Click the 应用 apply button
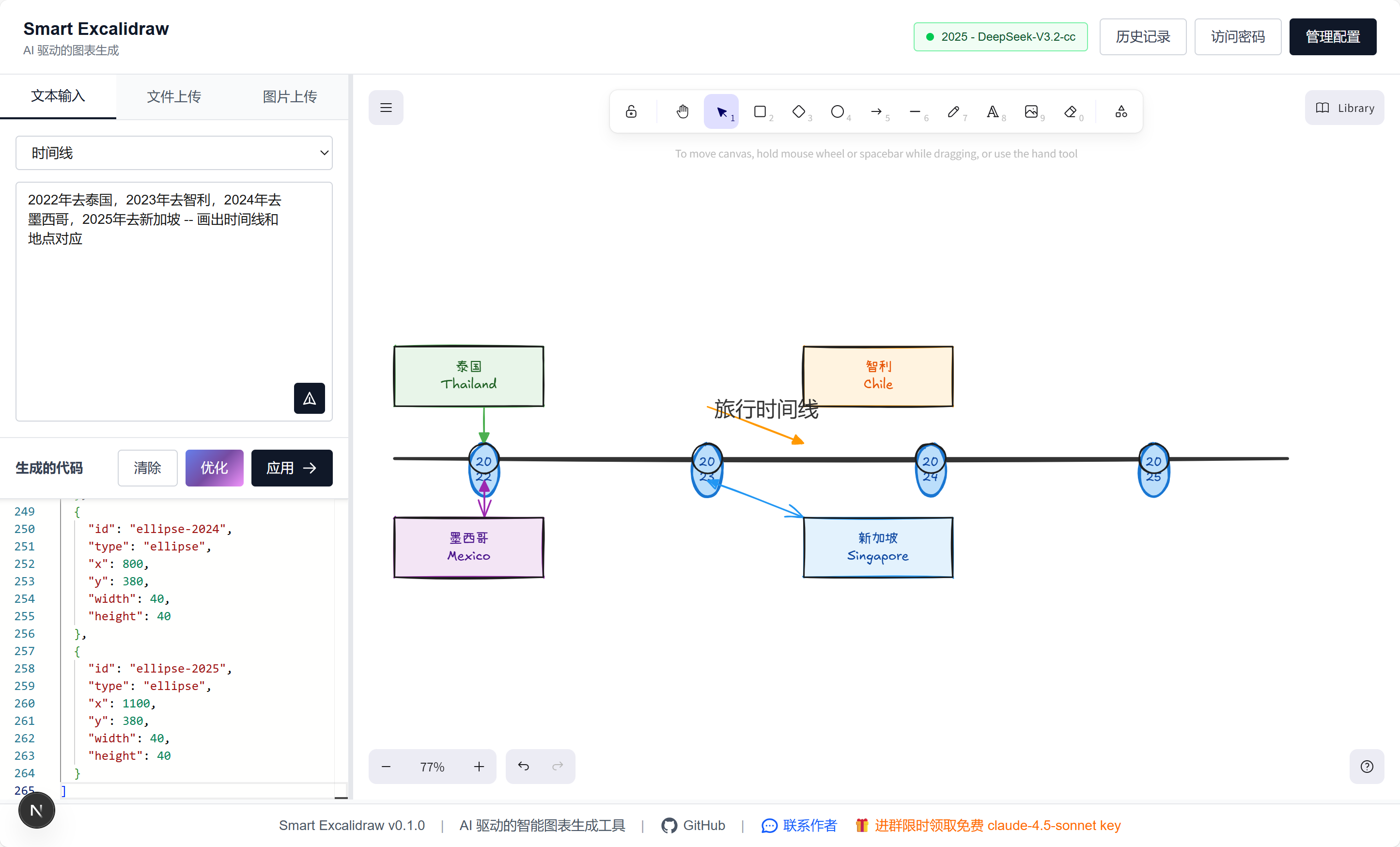1400x847 pixels. 292,468
